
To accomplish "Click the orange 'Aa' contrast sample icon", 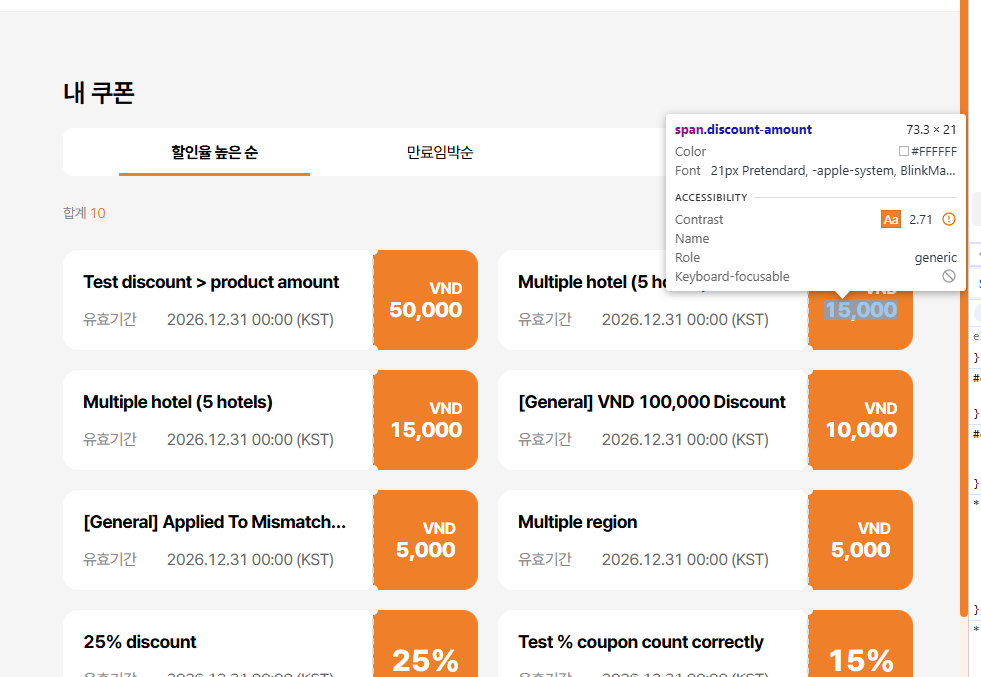I will coord(890,219).
